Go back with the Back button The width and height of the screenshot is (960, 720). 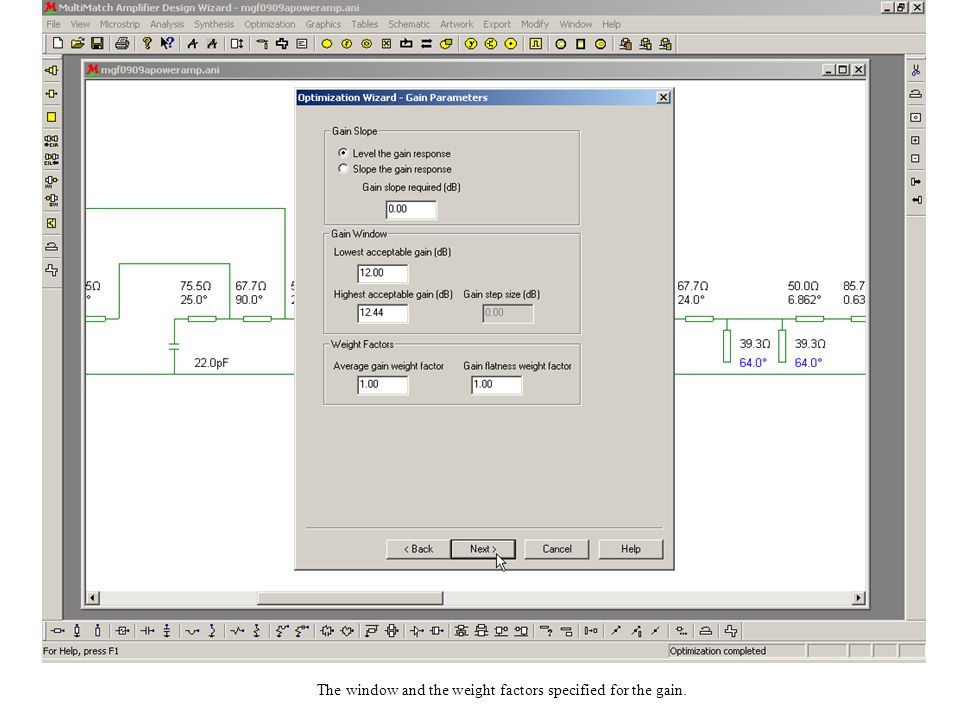coord(418,549)
